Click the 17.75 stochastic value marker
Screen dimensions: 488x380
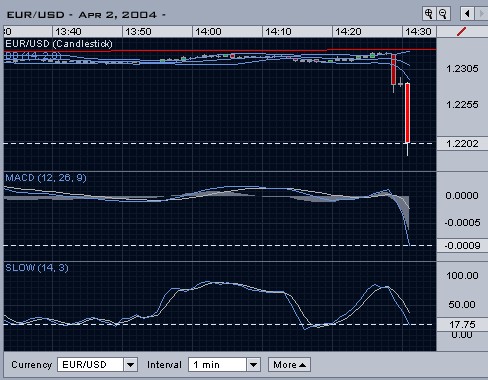462,324
